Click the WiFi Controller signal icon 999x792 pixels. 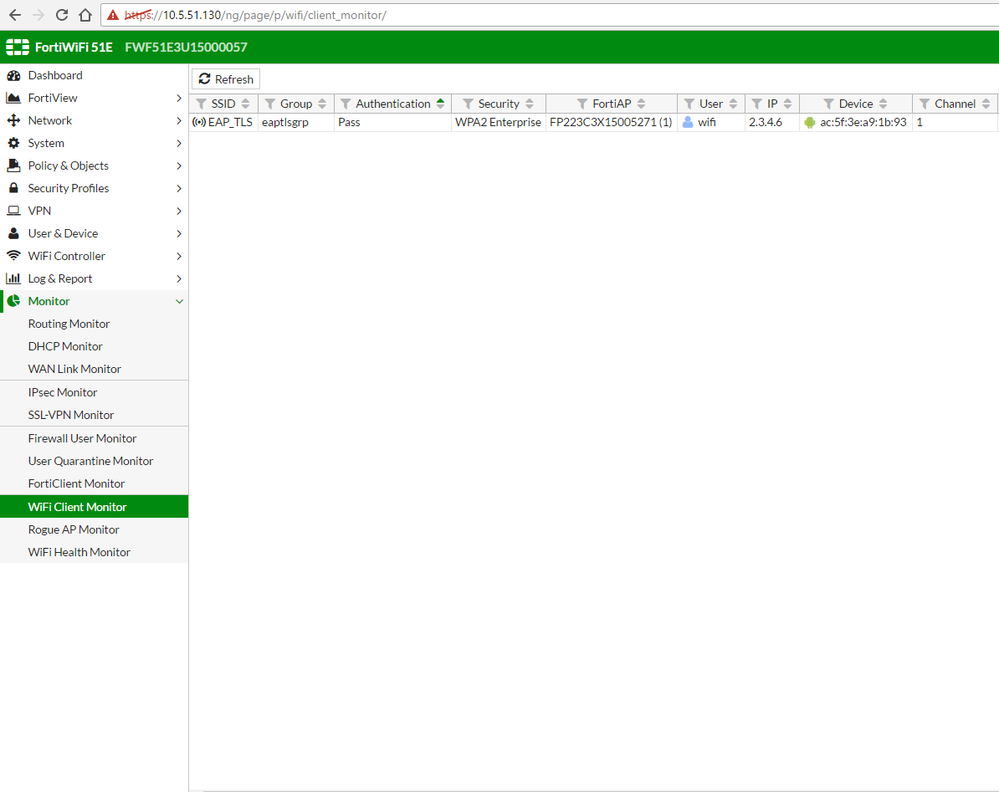coord(13,256)
